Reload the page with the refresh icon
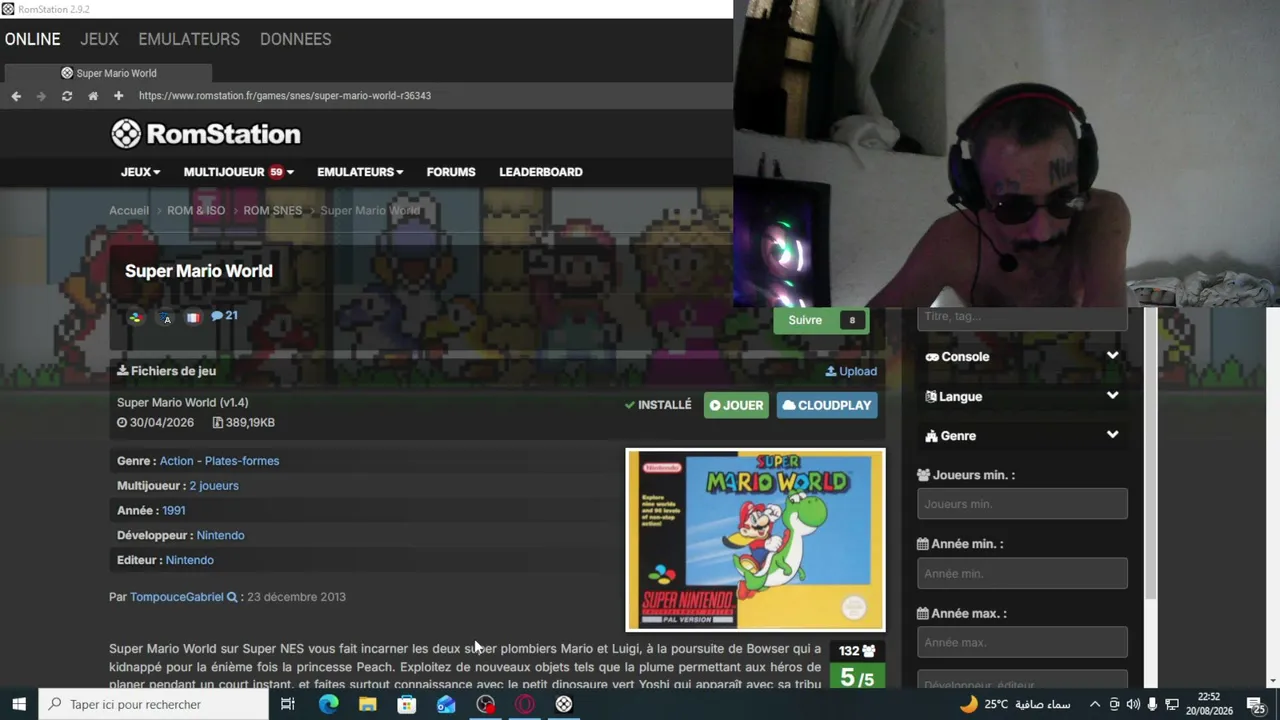Image resolution: width=1280 pixels, height=720 pixels. pyautogui.click(x=67, y=96)
